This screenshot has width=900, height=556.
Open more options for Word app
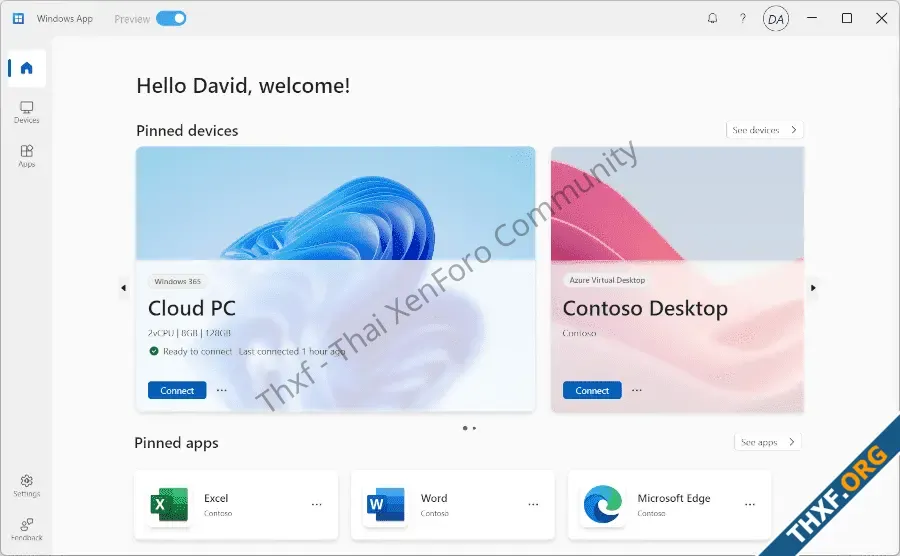click(x=533, y=504)
